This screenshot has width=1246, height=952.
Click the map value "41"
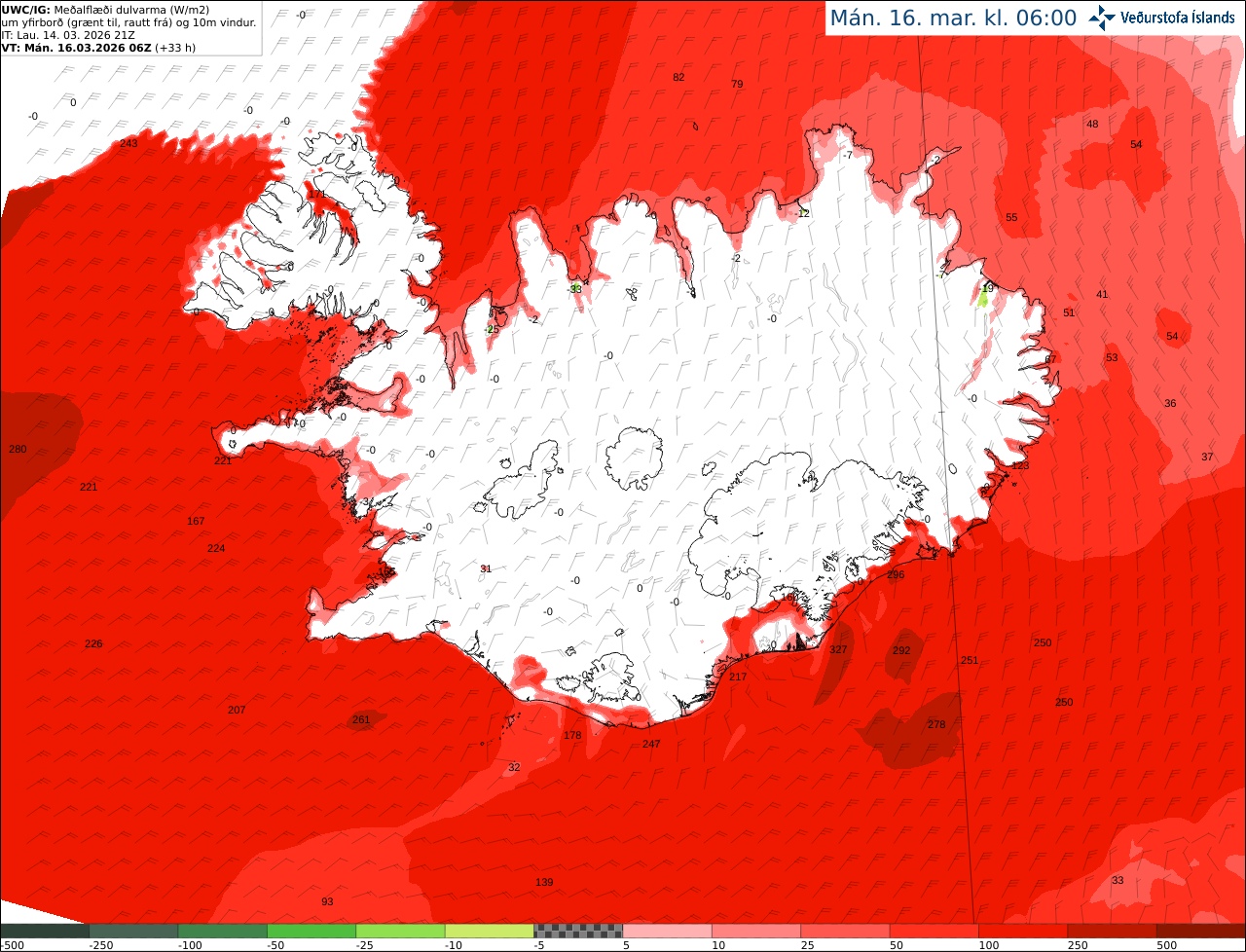click(x=1102, y=294)
